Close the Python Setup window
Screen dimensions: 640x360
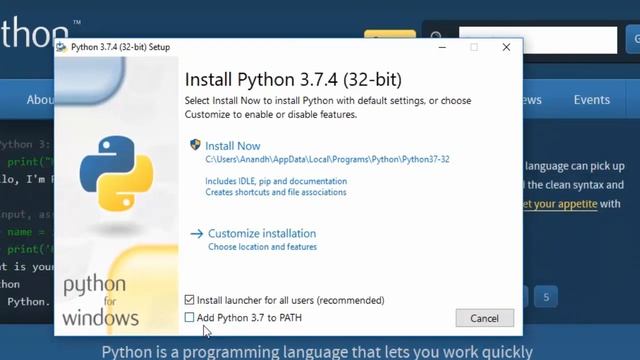506,47
